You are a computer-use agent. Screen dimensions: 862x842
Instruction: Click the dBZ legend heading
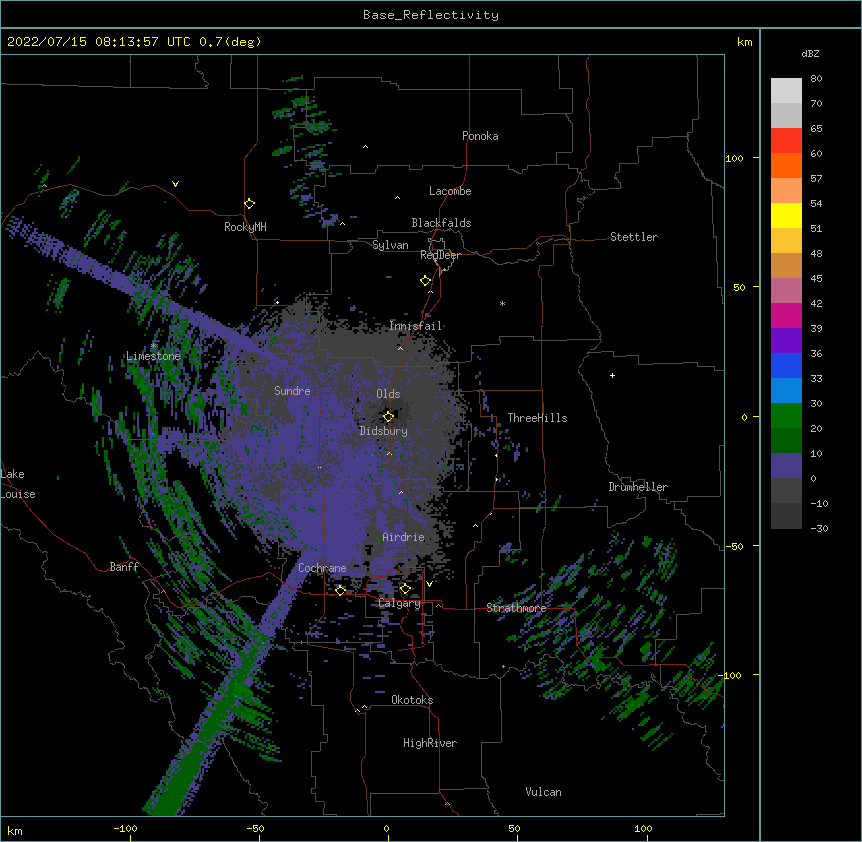coord(810,53)
